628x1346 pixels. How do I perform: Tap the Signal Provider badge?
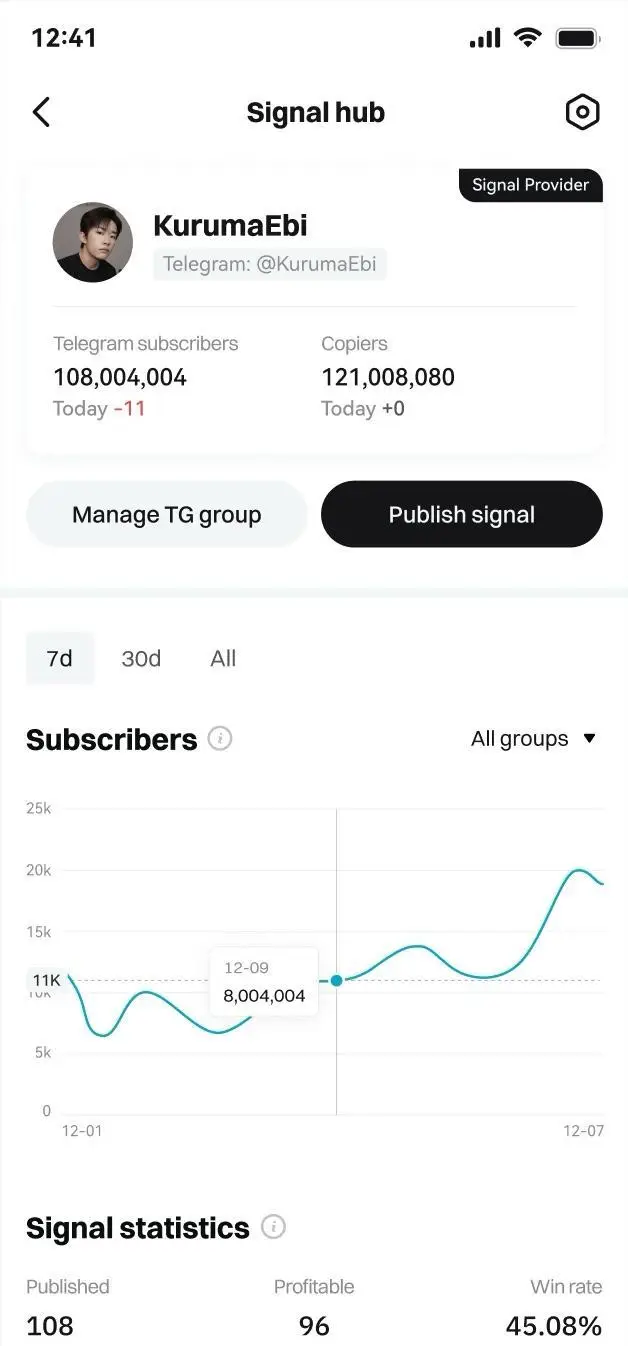[x=531, y=185]
